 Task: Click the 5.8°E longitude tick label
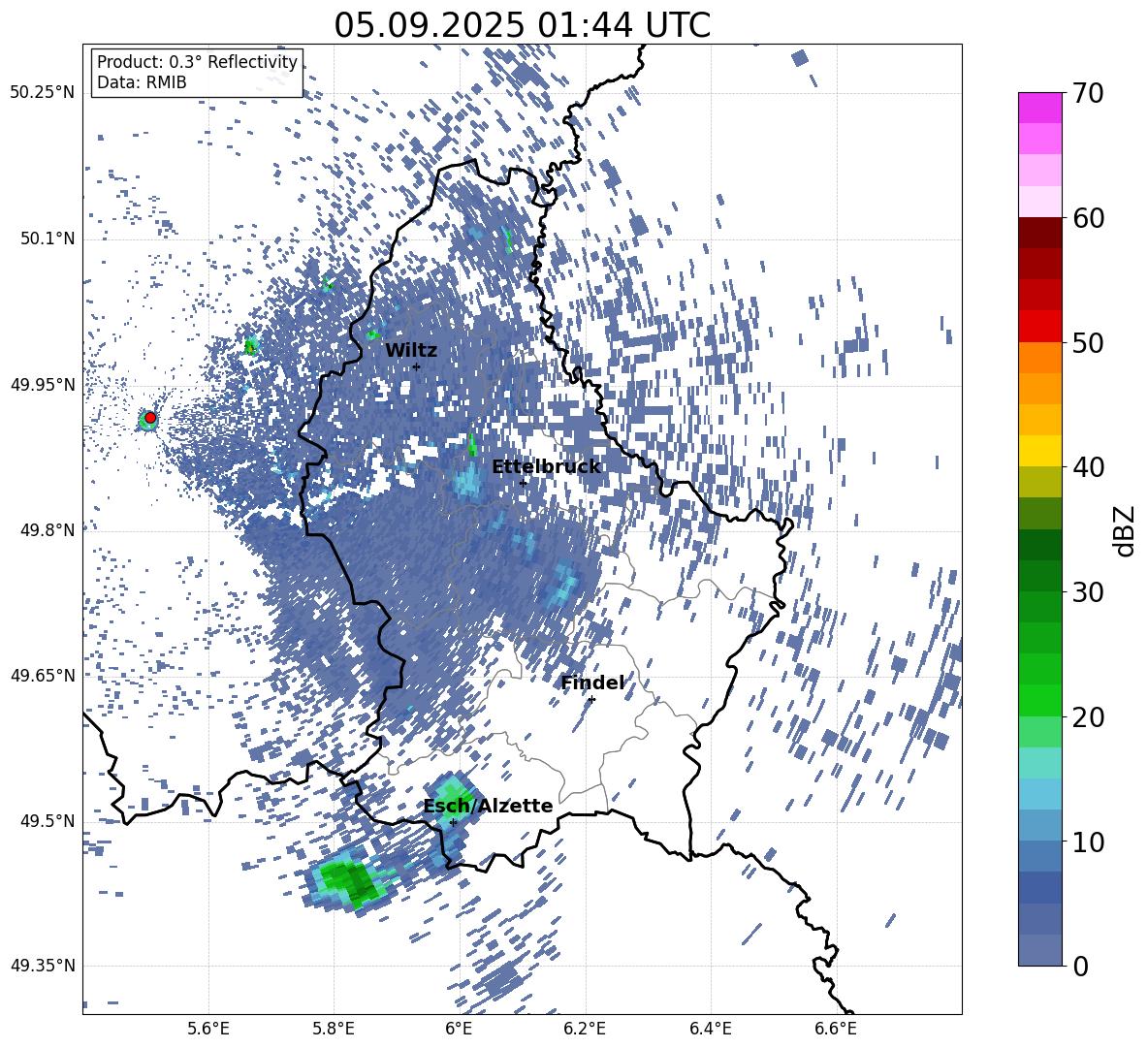pos(334,1029)
